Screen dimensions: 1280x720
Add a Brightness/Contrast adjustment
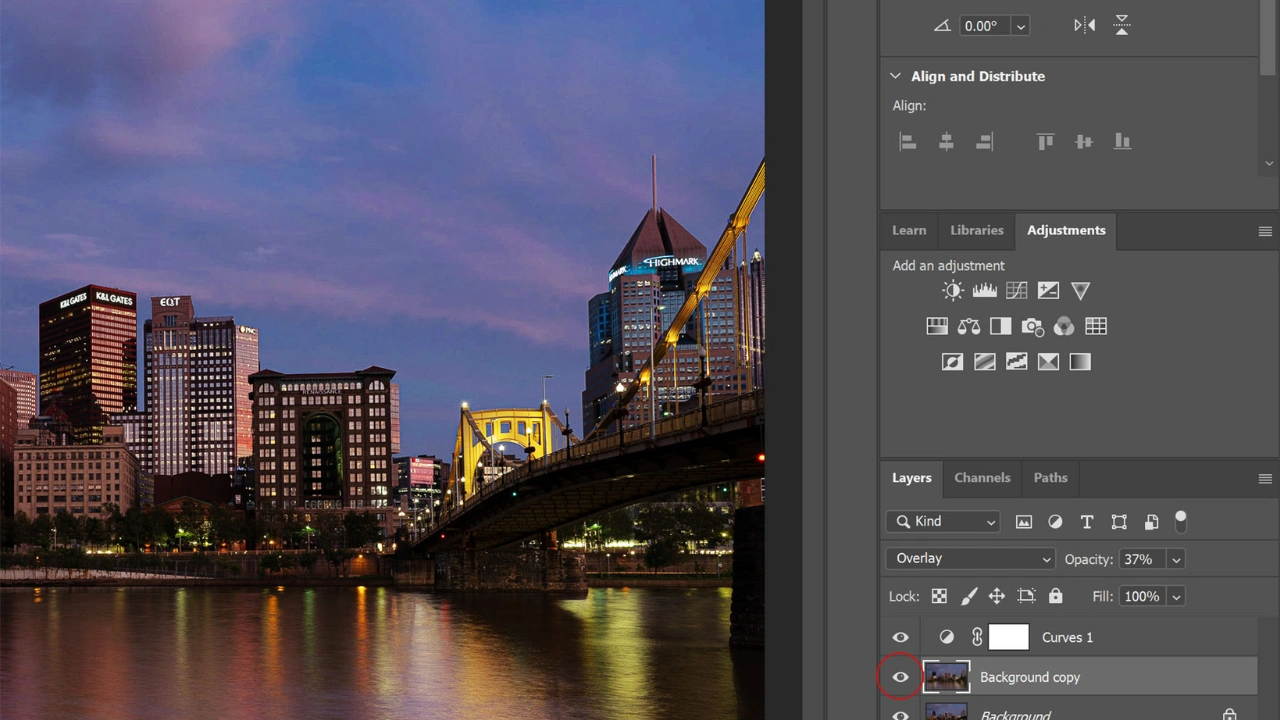pos(952,291)
